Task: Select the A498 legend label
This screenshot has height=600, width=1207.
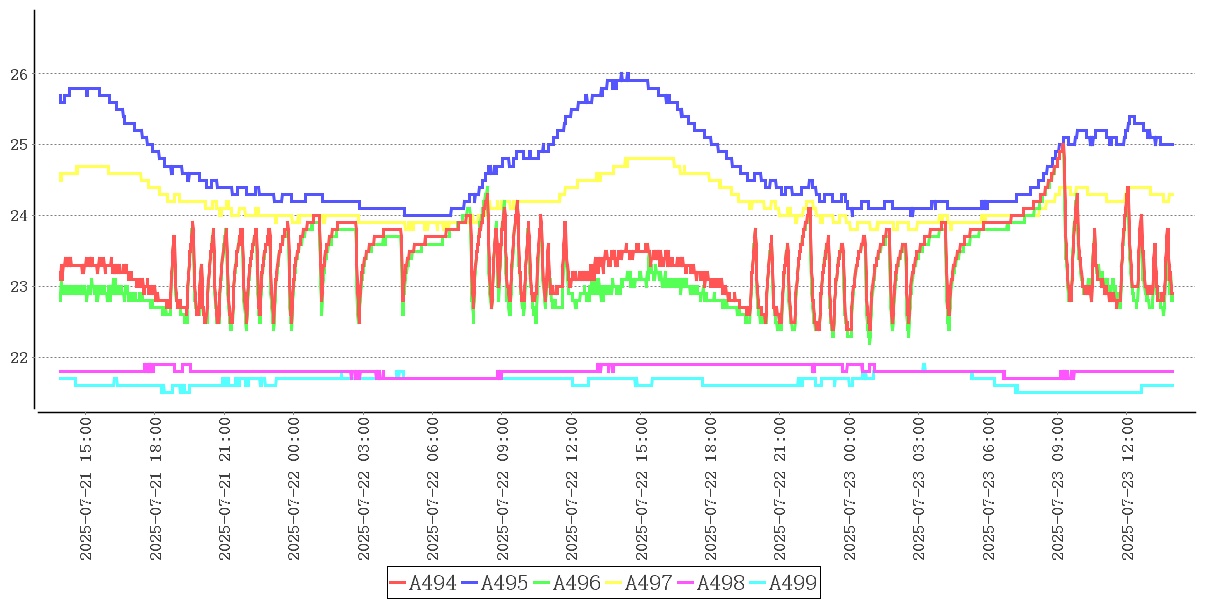Action: point(720,583)
